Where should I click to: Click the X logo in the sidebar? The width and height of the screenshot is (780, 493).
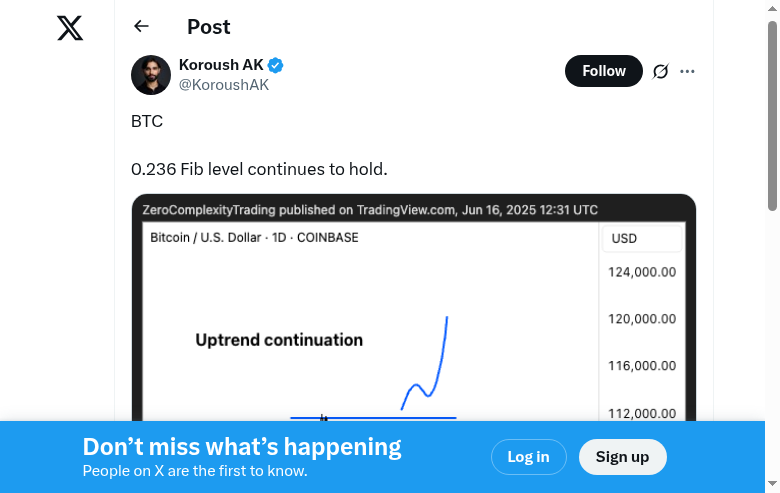pyautogui.click(x=70, y=28)
